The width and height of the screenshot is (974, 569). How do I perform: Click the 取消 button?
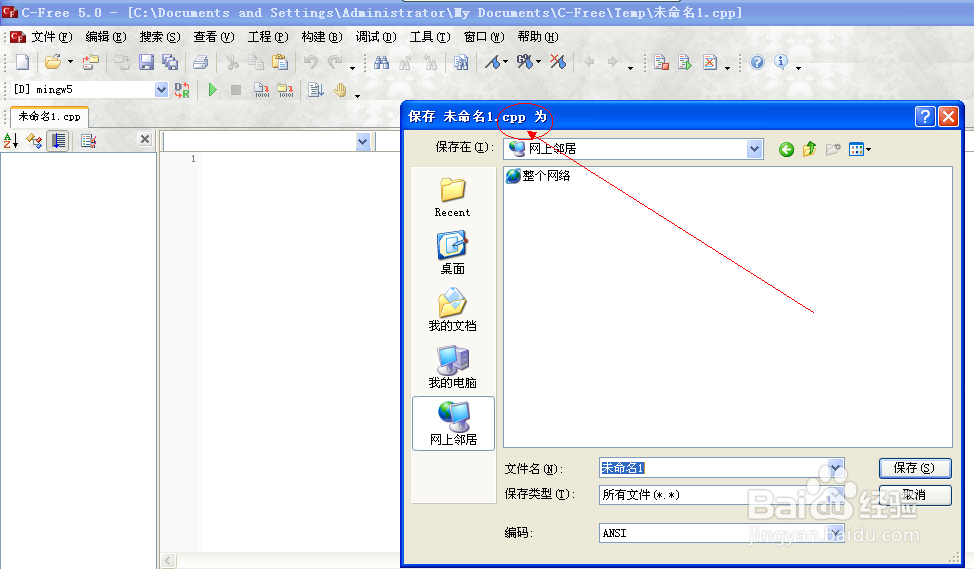pos(914,495)
